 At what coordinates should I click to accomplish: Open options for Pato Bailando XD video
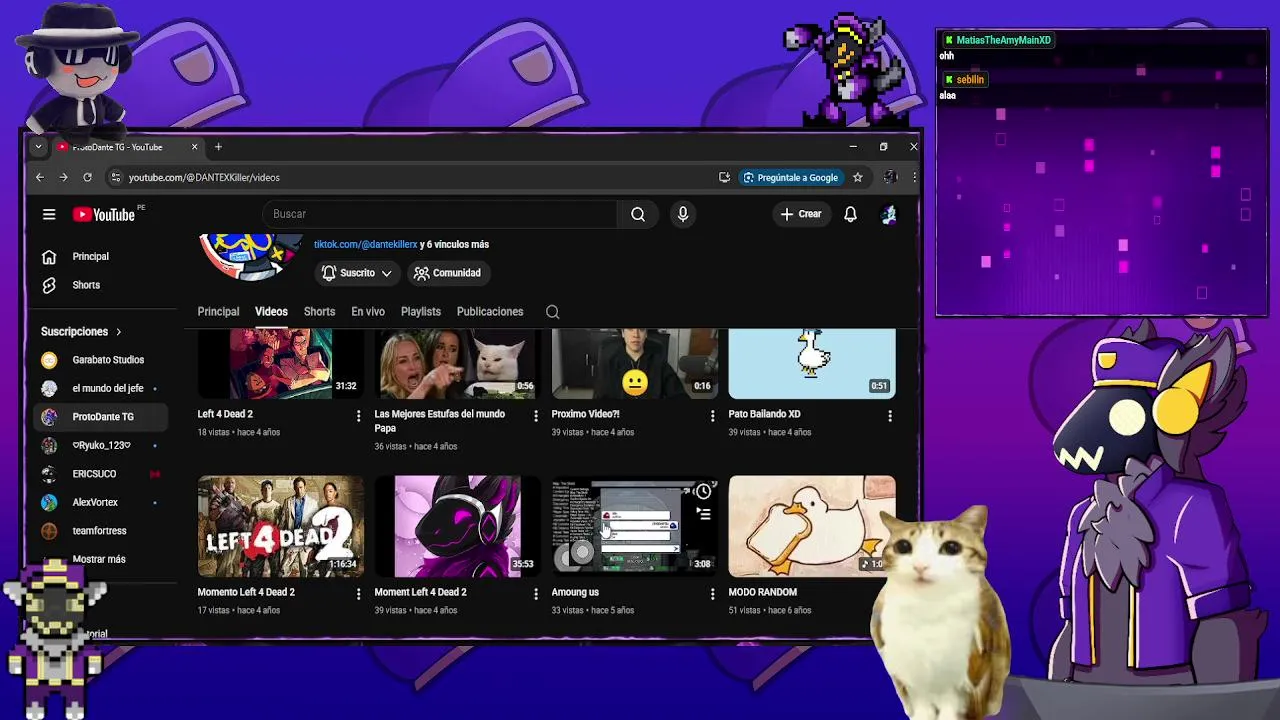pyautogui.click(x=889, y=416)
